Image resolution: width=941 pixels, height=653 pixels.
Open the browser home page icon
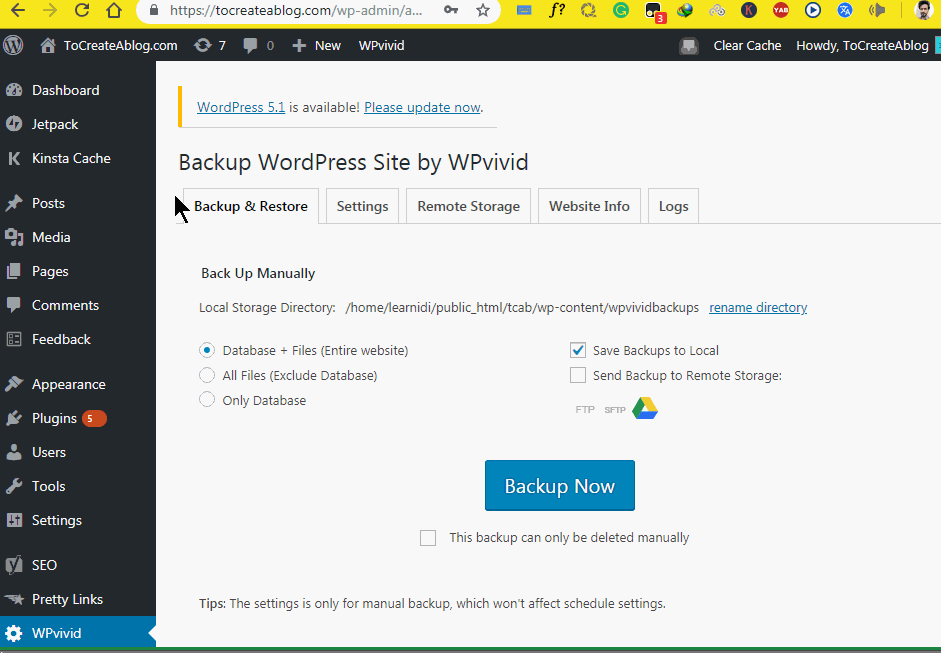[x=114, y=10]
